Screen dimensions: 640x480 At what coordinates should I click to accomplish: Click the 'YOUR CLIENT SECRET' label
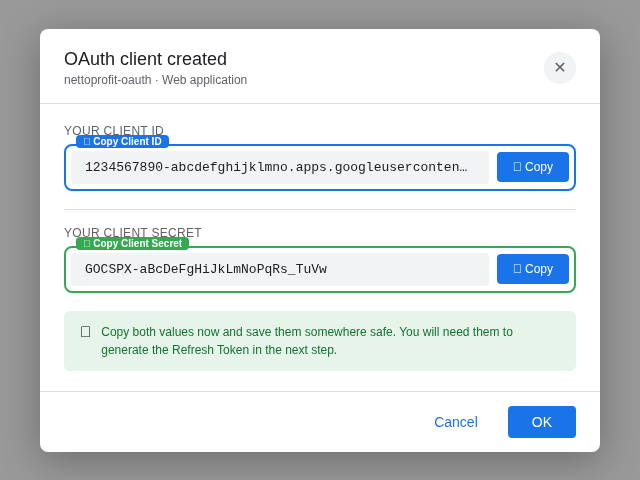pos(133,232)
